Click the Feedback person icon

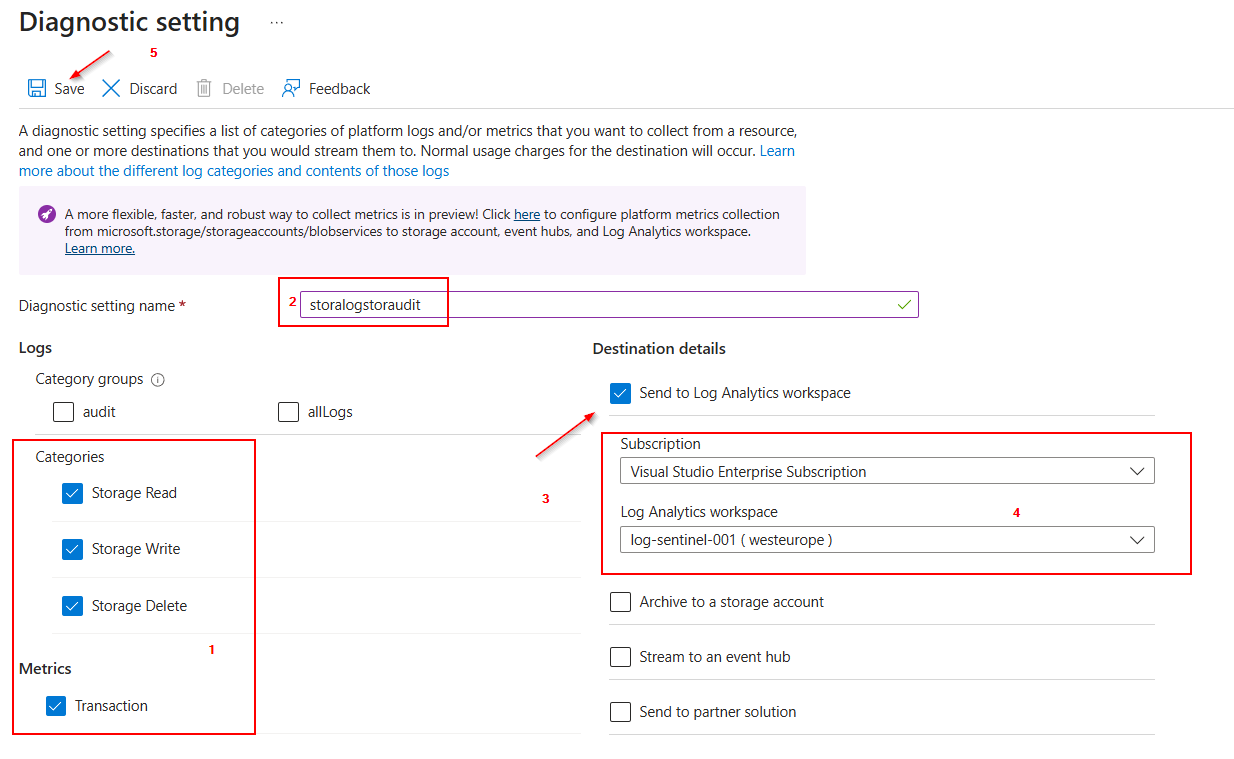(x=291, y=88)
